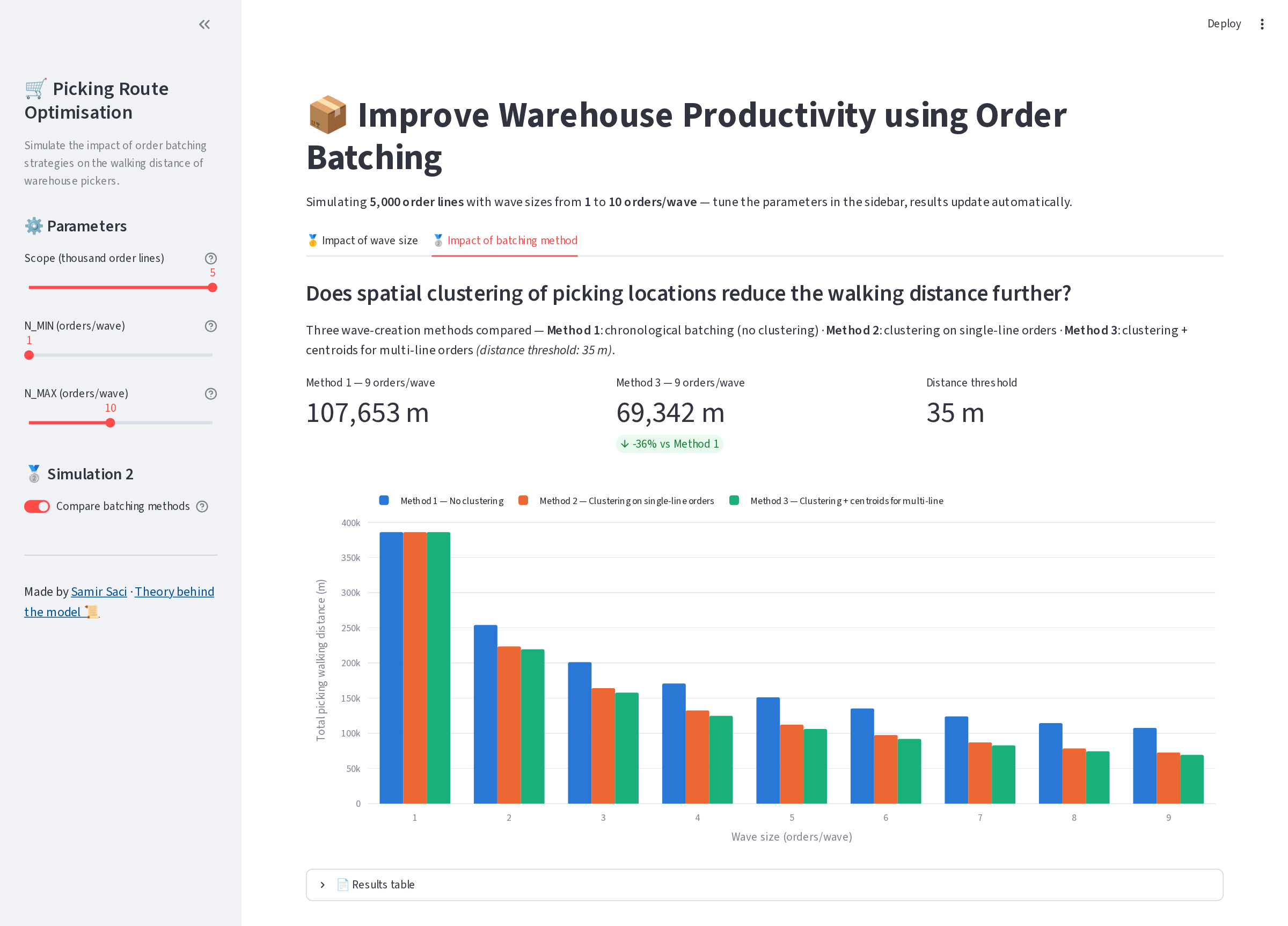Show help for Scope slider

(211, 259)
